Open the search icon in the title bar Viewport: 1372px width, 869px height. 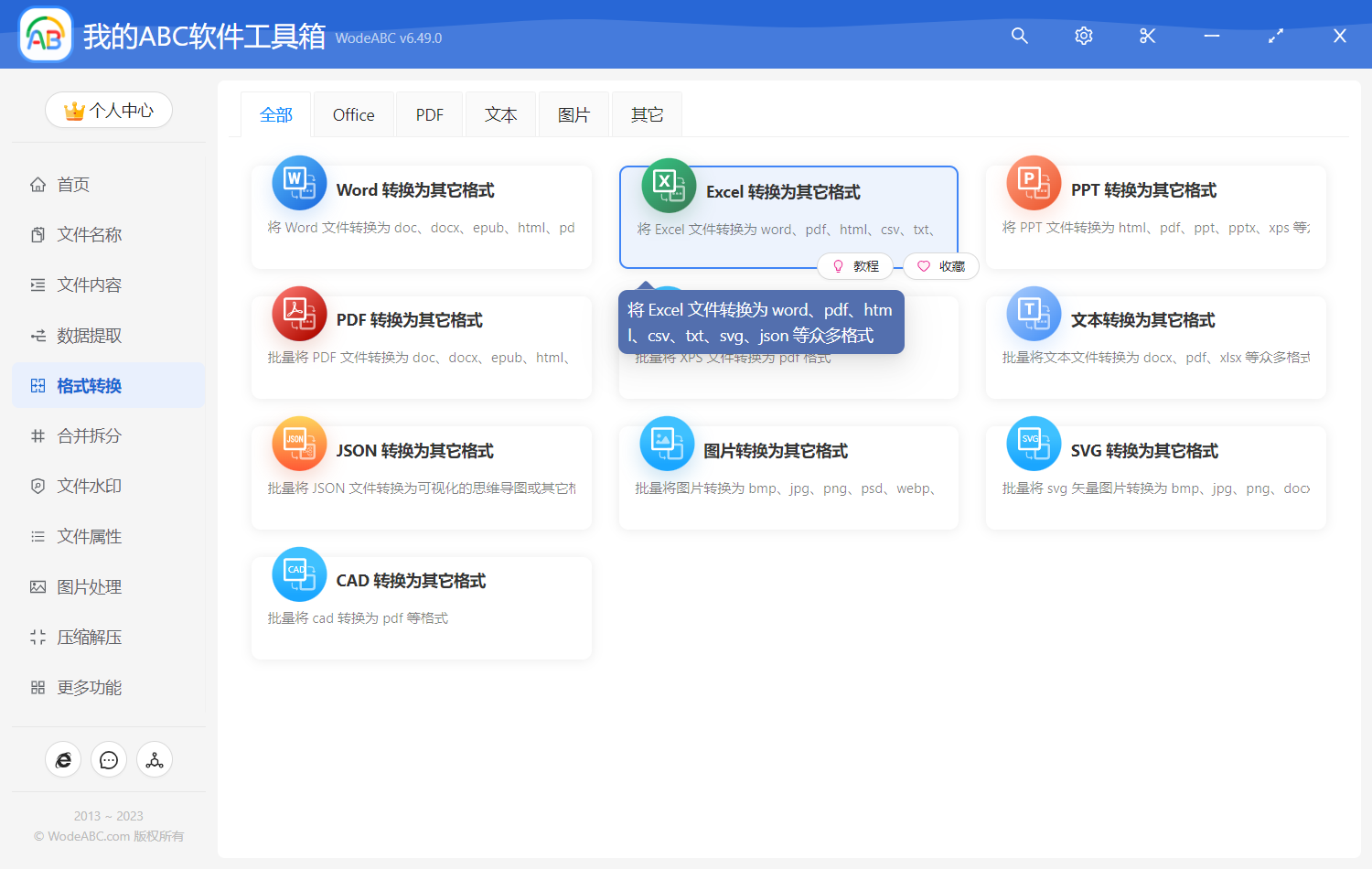(1019, 36)
